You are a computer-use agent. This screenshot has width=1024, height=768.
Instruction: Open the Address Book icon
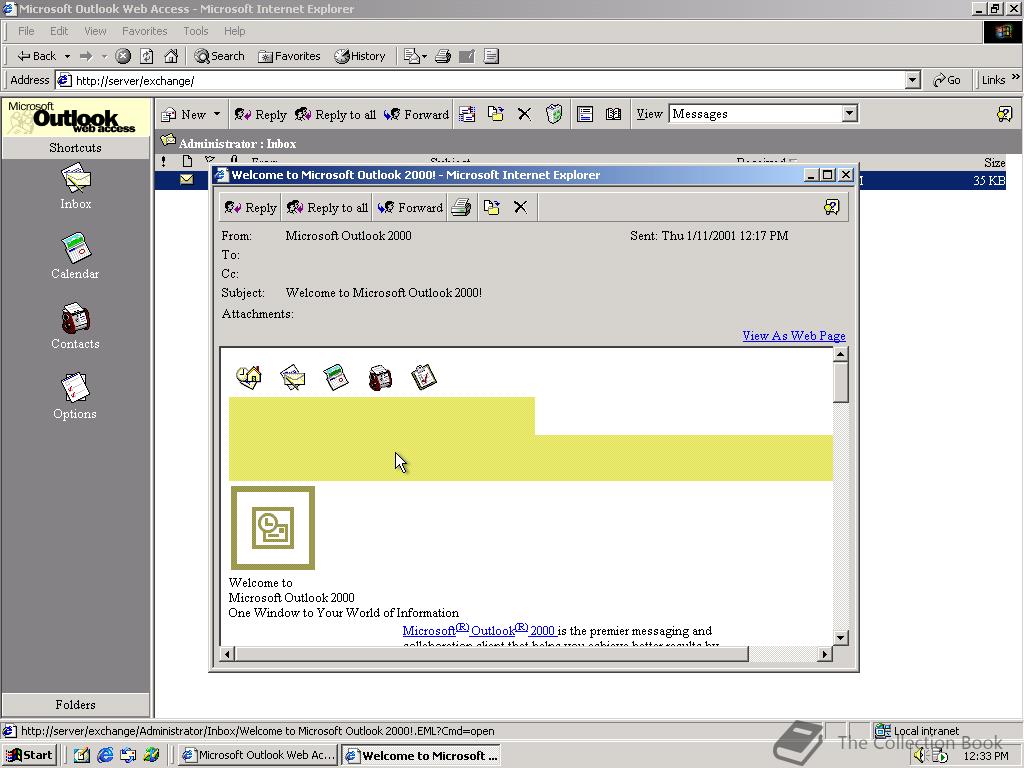pos(613,114)
